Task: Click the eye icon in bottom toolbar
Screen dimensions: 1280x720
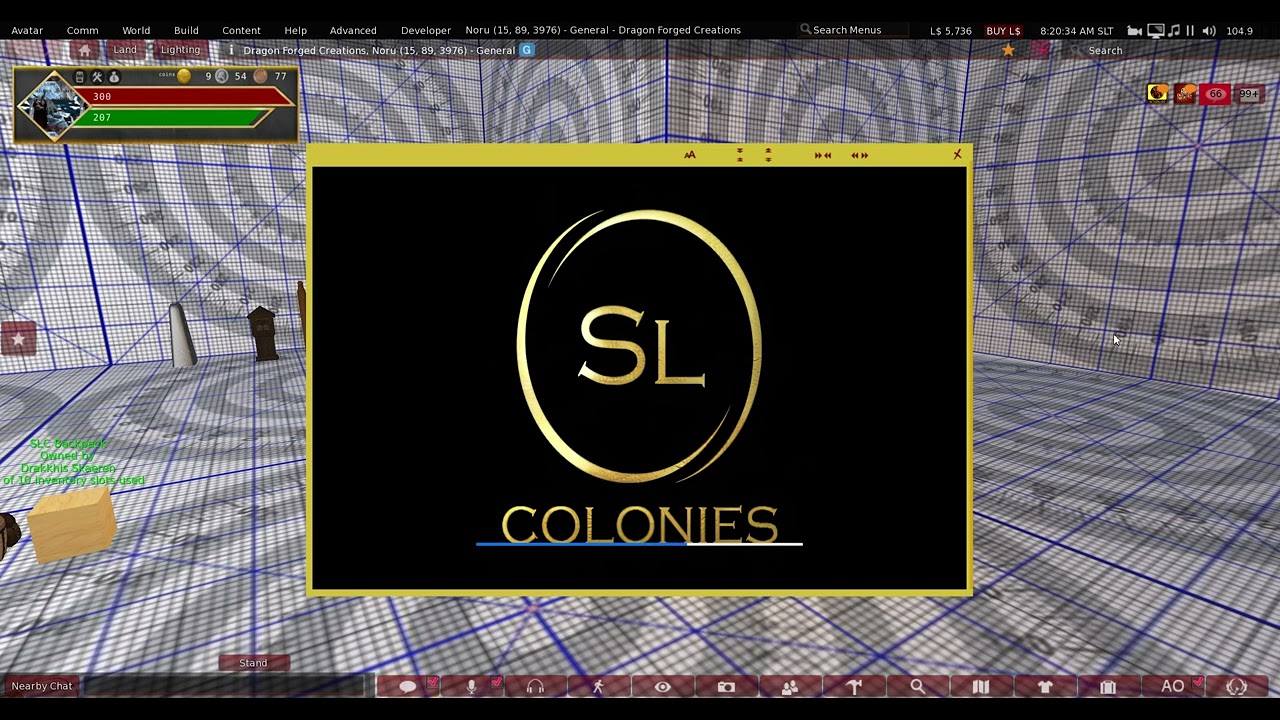Action: (662, 687)
